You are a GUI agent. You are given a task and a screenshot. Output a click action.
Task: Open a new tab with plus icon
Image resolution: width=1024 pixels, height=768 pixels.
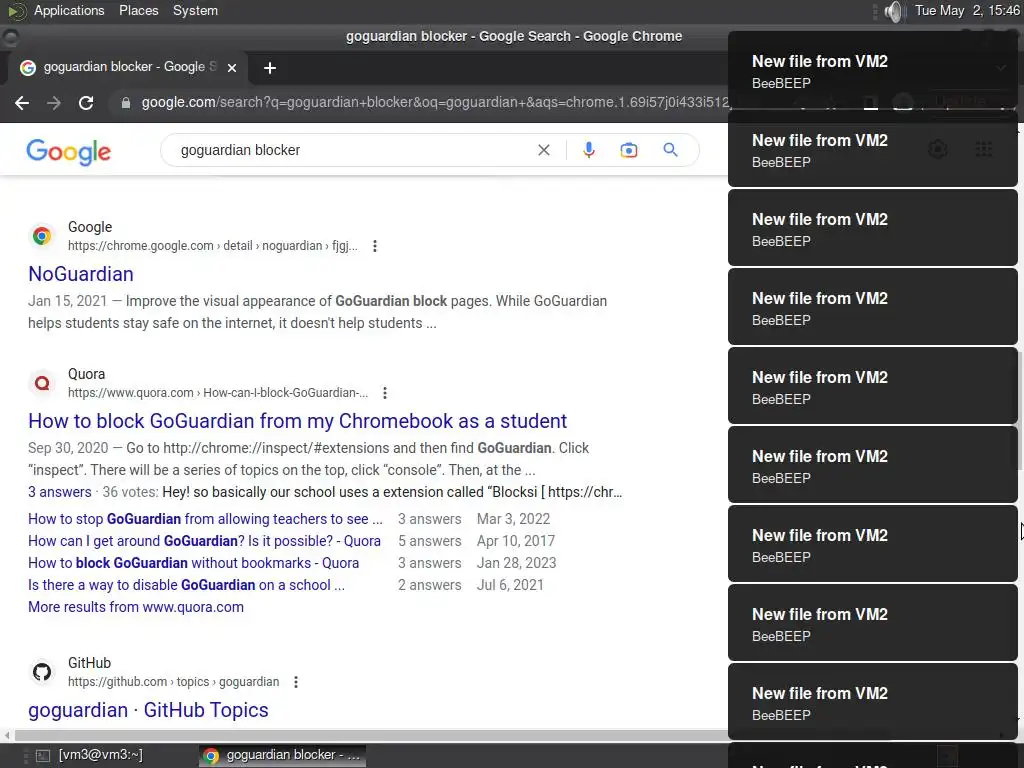click(270, 68)
